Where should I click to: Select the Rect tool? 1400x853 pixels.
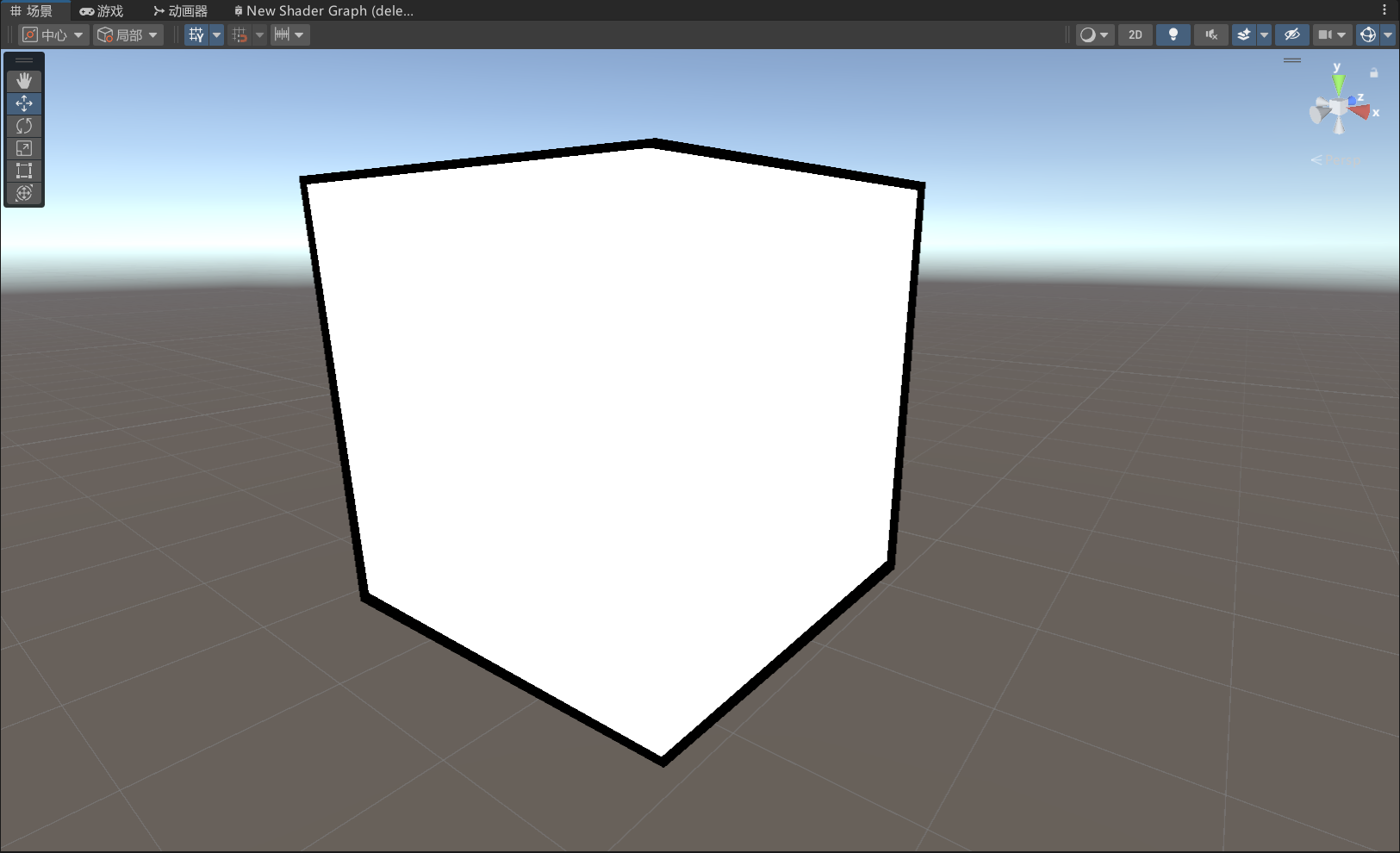(24, 171)
